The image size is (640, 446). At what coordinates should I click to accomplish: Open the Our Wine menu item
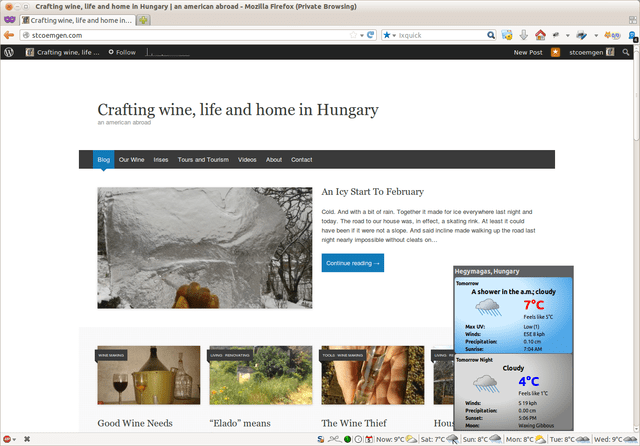click(x=131, y=160)
